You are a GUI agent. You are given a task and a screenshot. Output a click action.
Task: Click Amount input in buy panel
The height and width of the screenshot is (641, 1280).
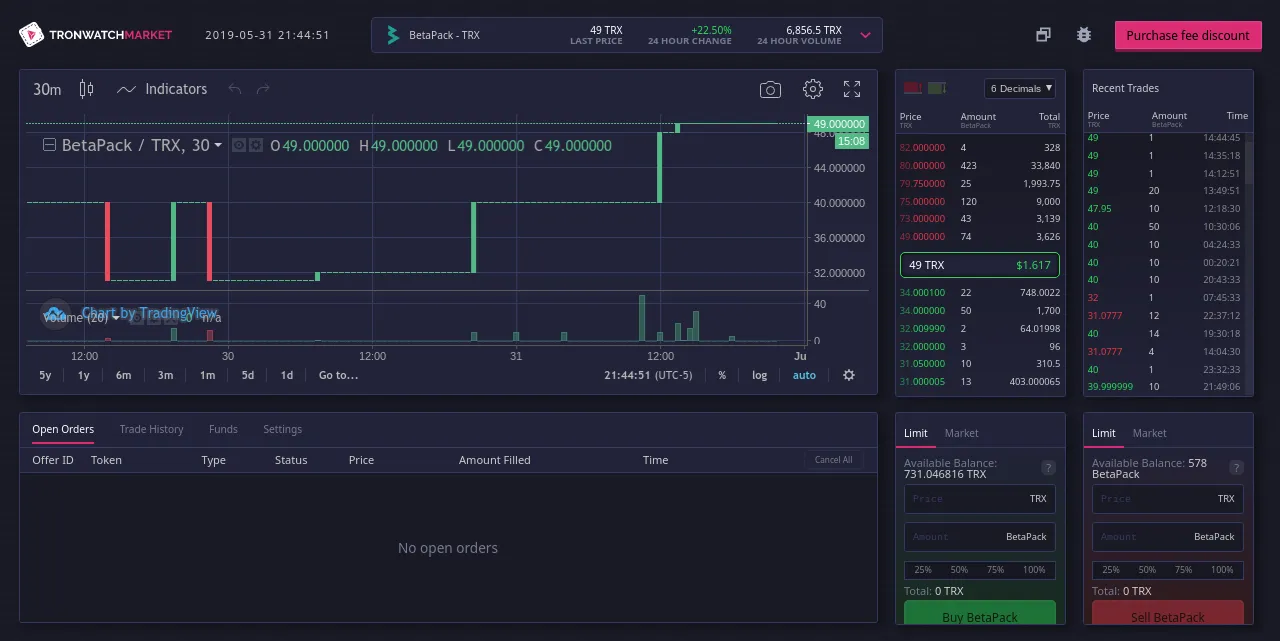click(980, 536)
